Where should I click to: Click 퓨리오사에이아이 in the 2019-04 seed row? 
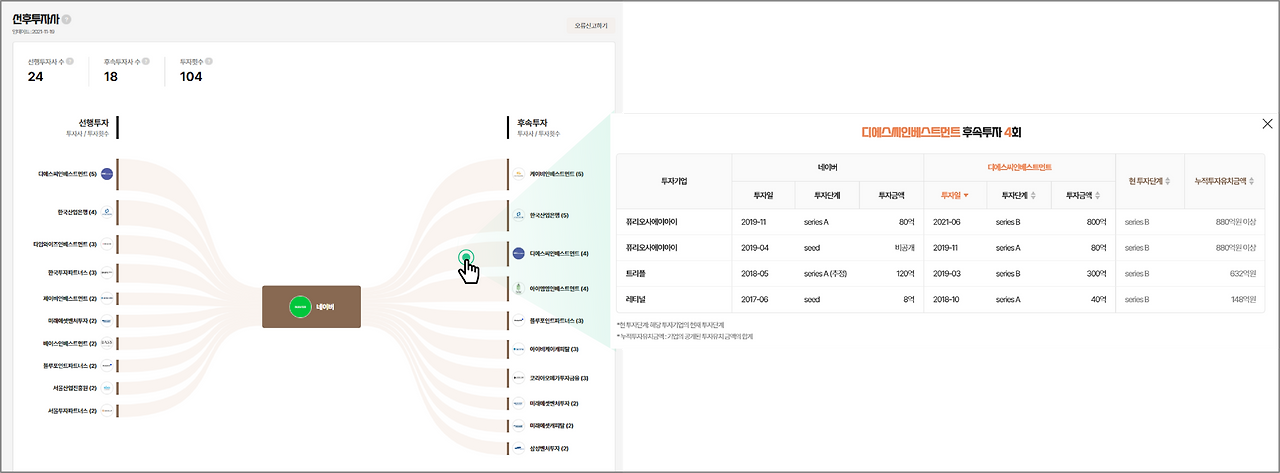(652, 247)
